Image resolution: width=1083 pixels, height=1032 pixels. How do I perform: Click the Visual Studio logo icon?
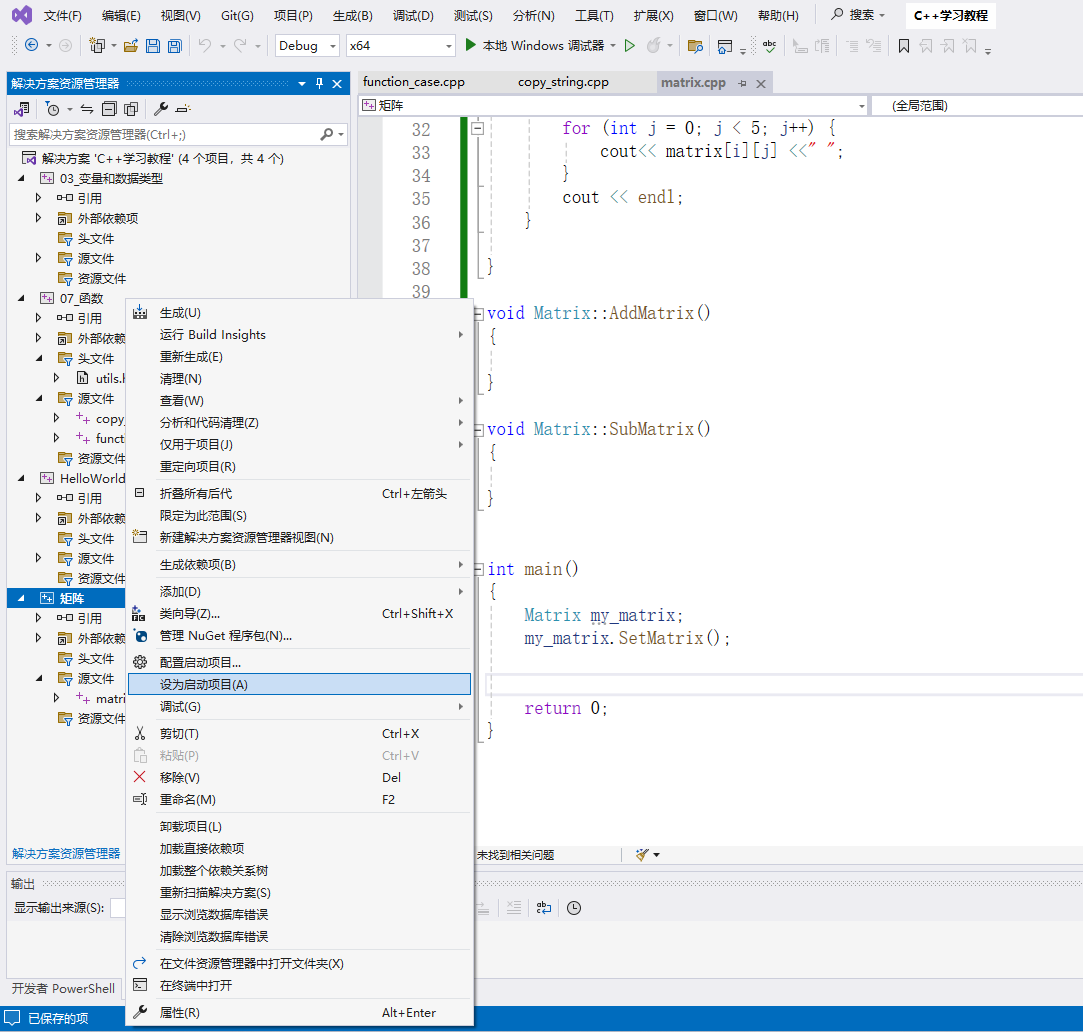click(22, 15)
